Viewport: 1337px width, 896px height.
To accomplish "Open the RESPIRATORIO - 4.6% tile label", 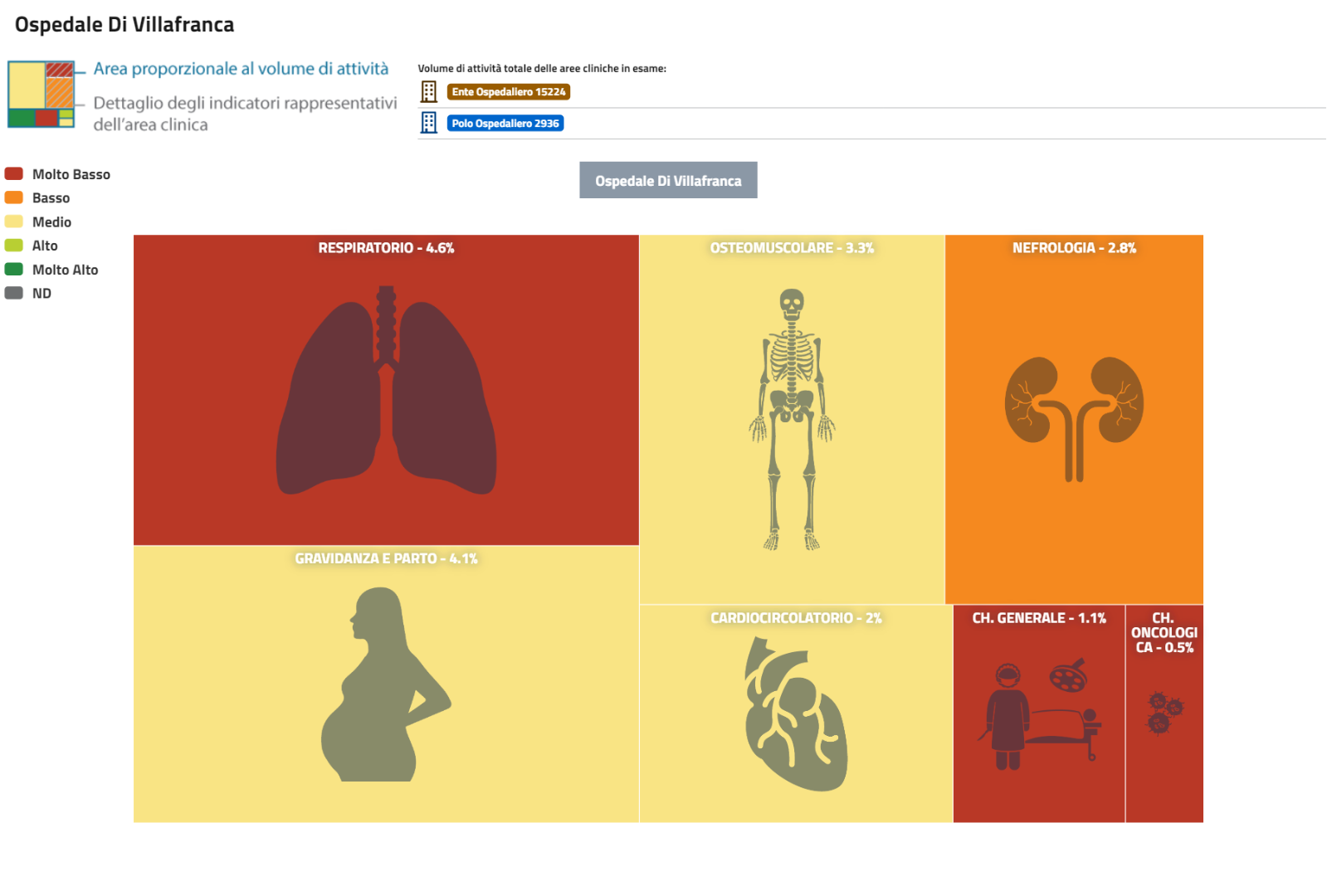I will click(386, 248).
